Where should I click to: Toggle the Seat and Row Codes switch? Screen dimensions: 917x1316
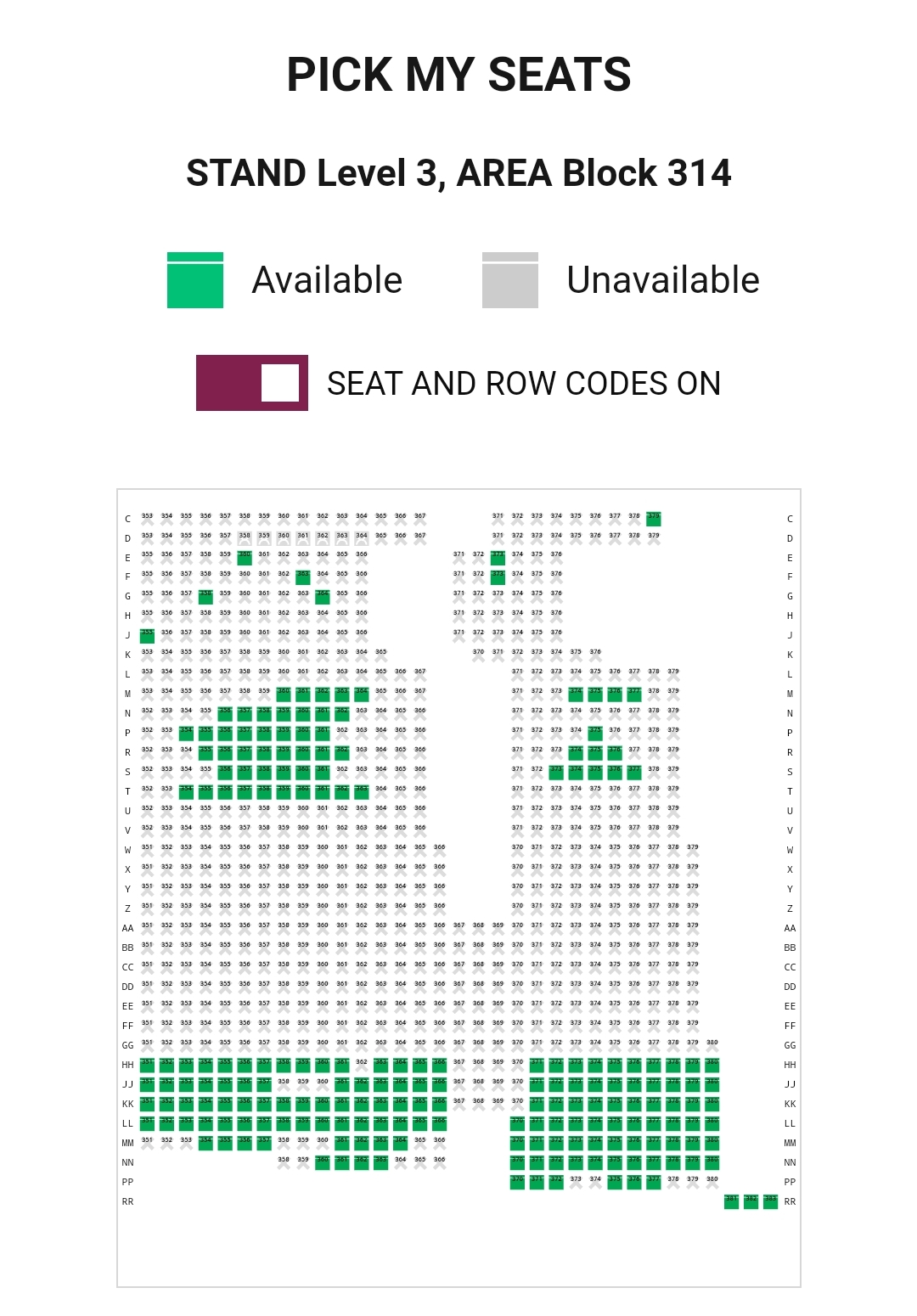252,383
